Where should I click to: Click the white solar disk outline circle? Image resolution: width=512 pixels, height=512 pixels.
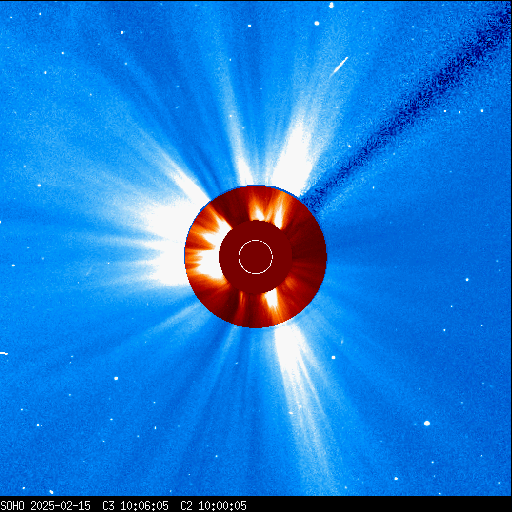(256, 257)
